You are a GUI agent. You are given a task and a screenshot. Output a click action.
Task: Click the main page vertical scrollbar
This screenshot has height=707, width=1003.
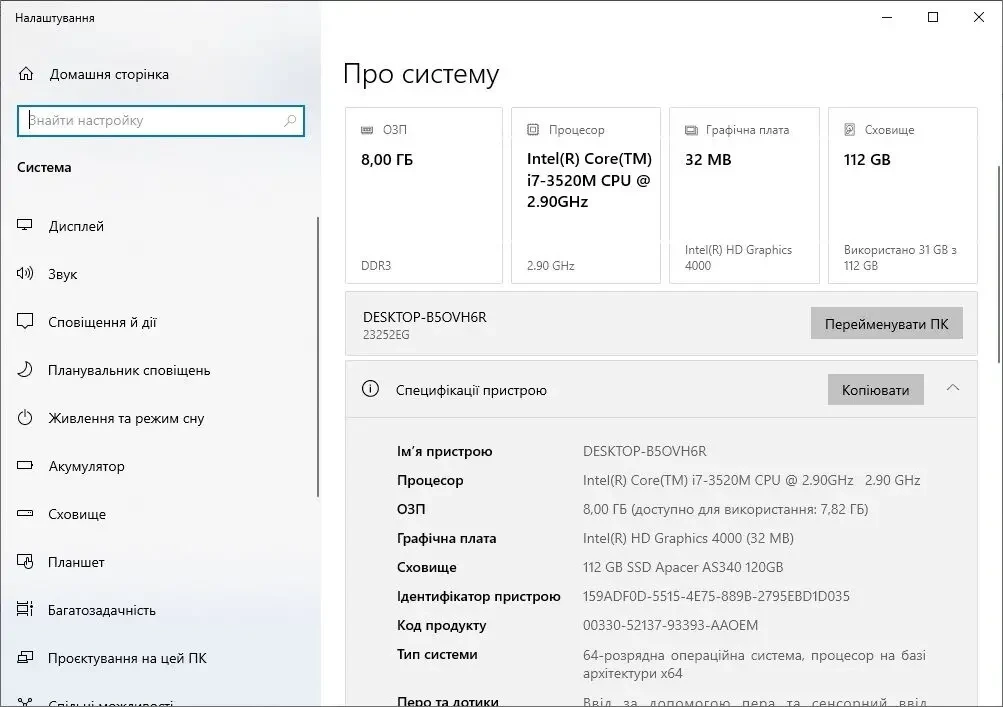click(x=999, y=264)
